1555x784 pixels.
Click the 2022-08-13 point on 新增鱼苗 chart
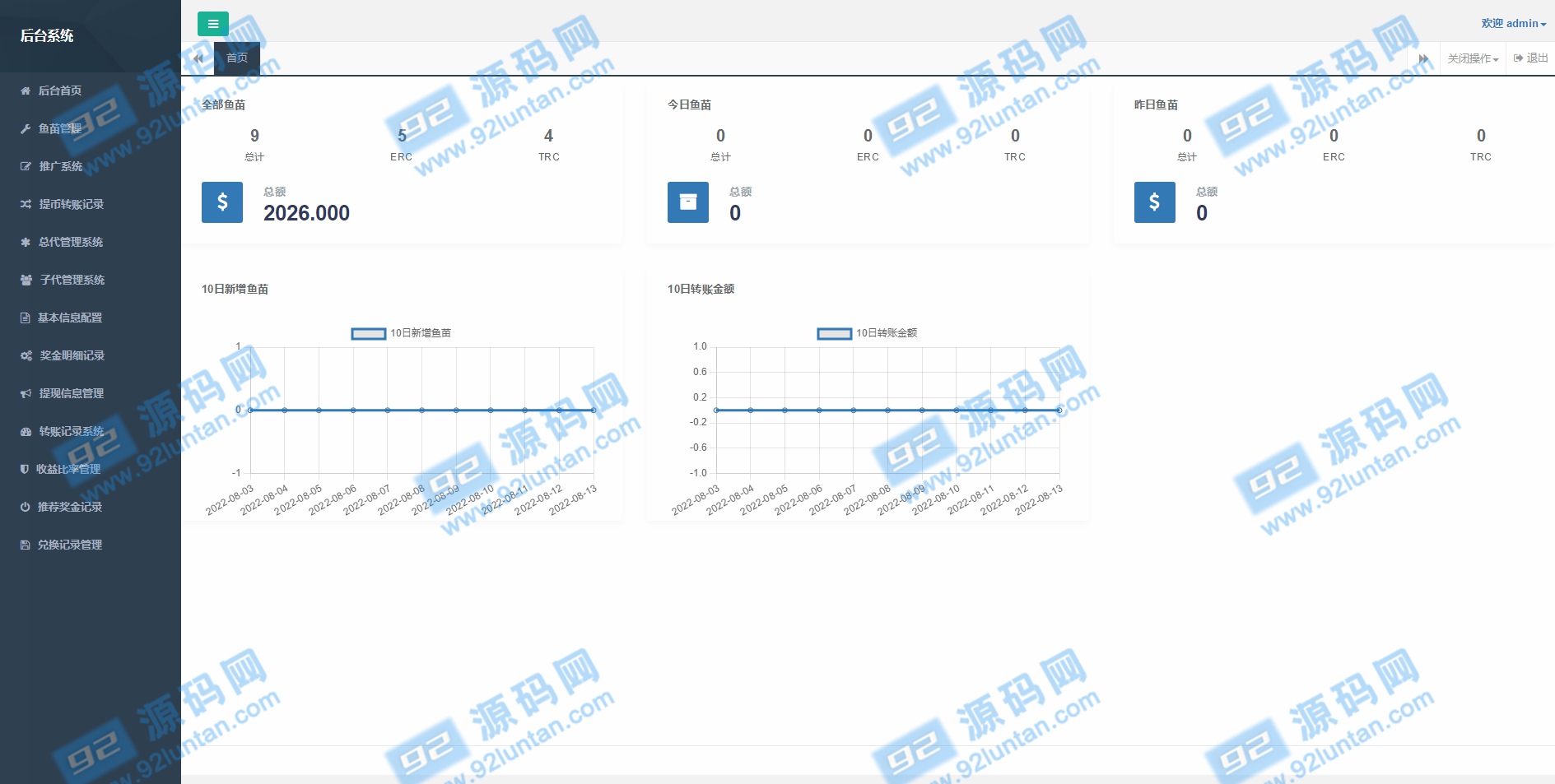594,410
